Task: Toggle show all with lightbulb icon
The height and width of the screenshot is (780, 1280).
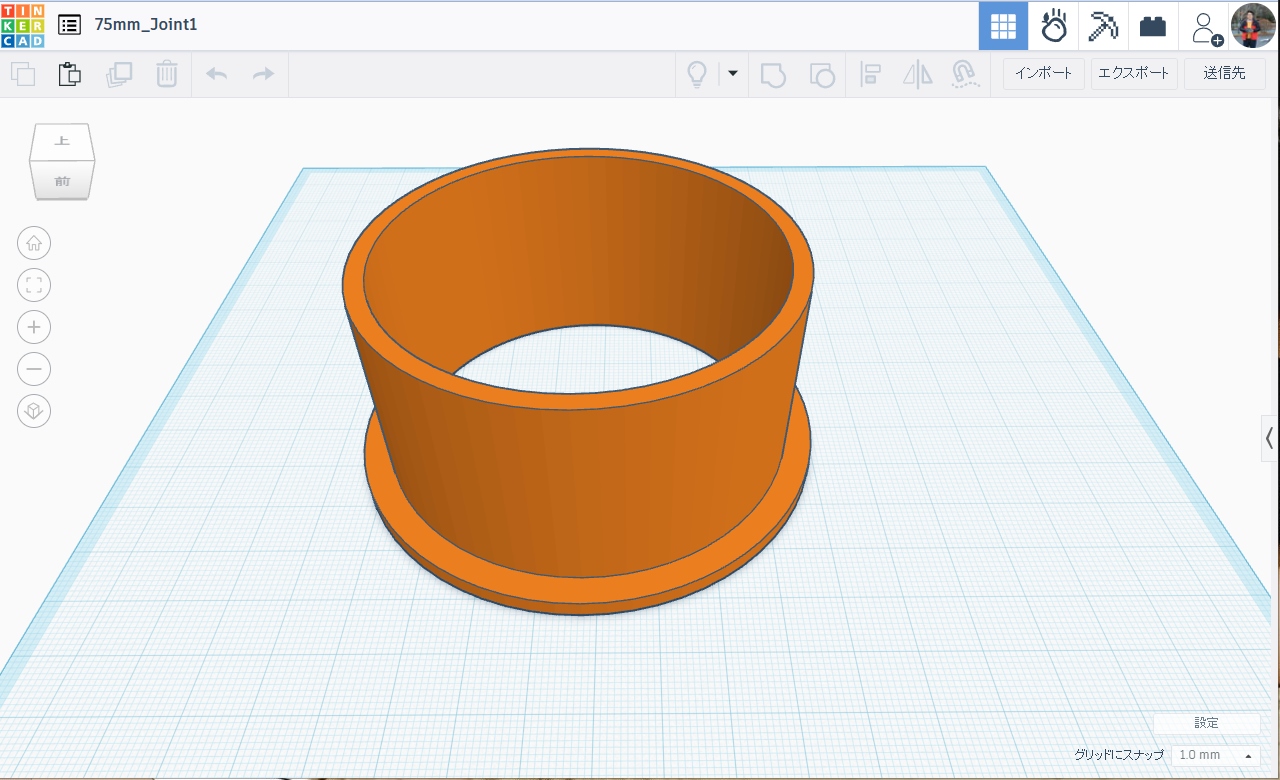Action: (x=697, y=74)
